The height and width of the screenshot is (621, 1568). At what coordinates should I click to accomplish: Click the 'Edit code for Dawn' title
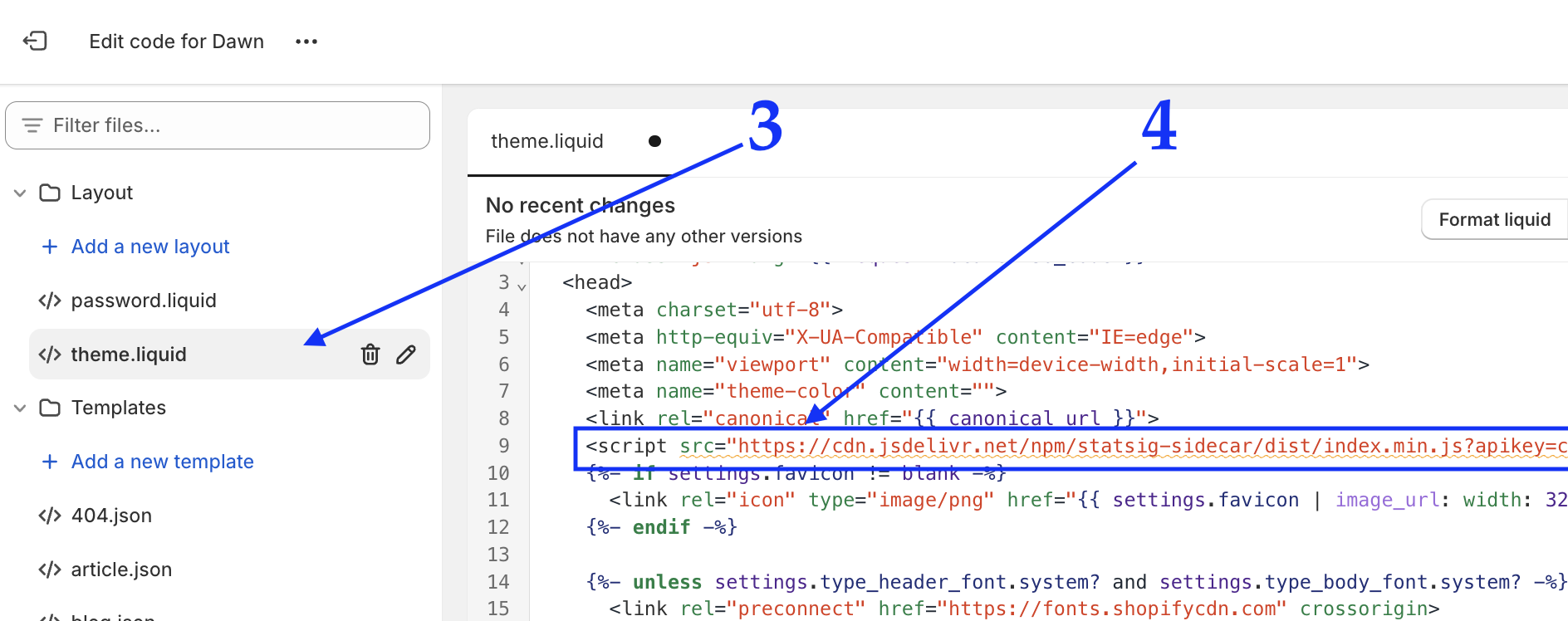[x=177, y=42]
